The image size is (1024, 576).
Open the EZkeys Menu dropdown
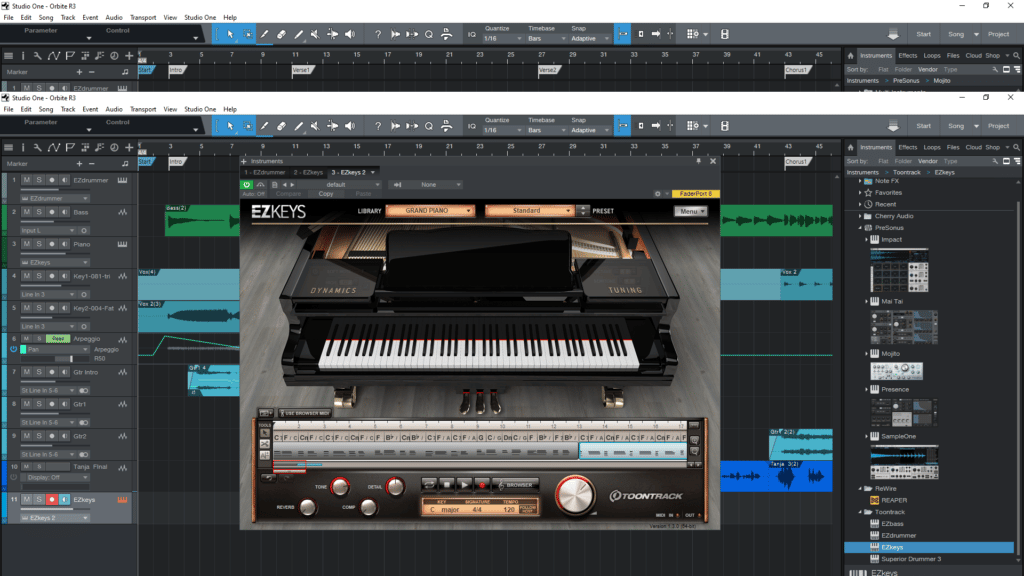[690, 212]
